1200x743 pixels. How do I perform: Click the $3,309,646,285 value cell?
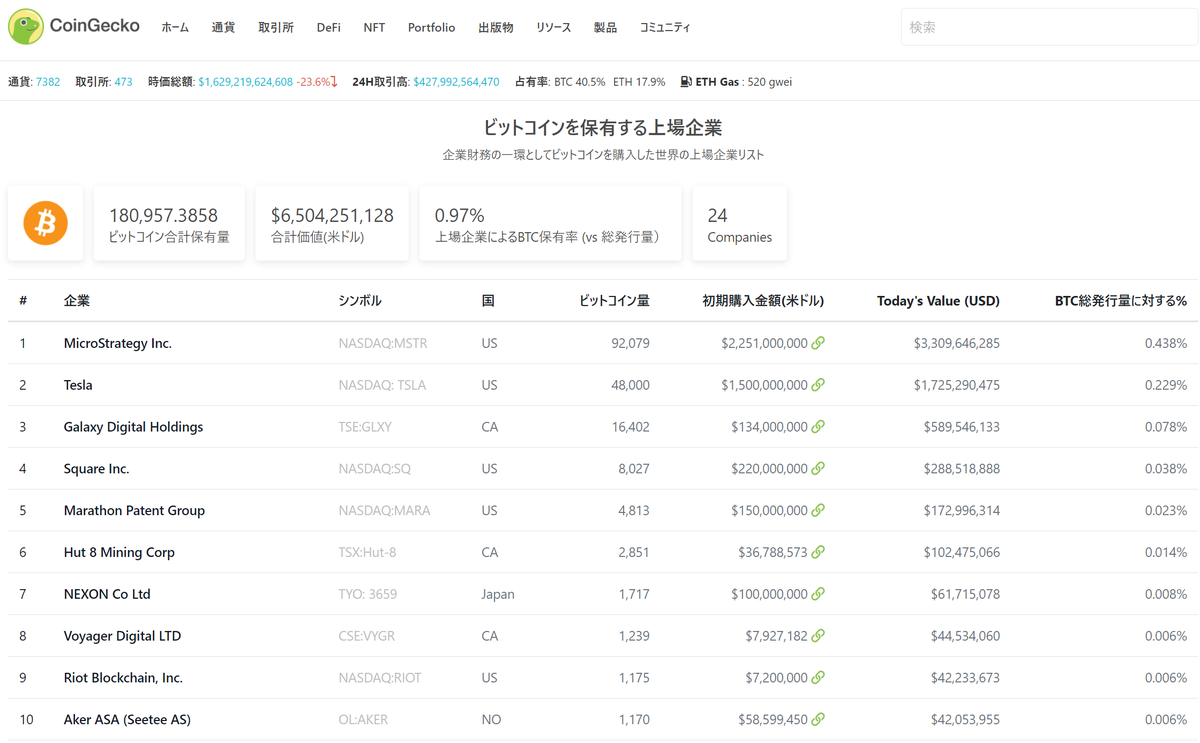[956, 343]
